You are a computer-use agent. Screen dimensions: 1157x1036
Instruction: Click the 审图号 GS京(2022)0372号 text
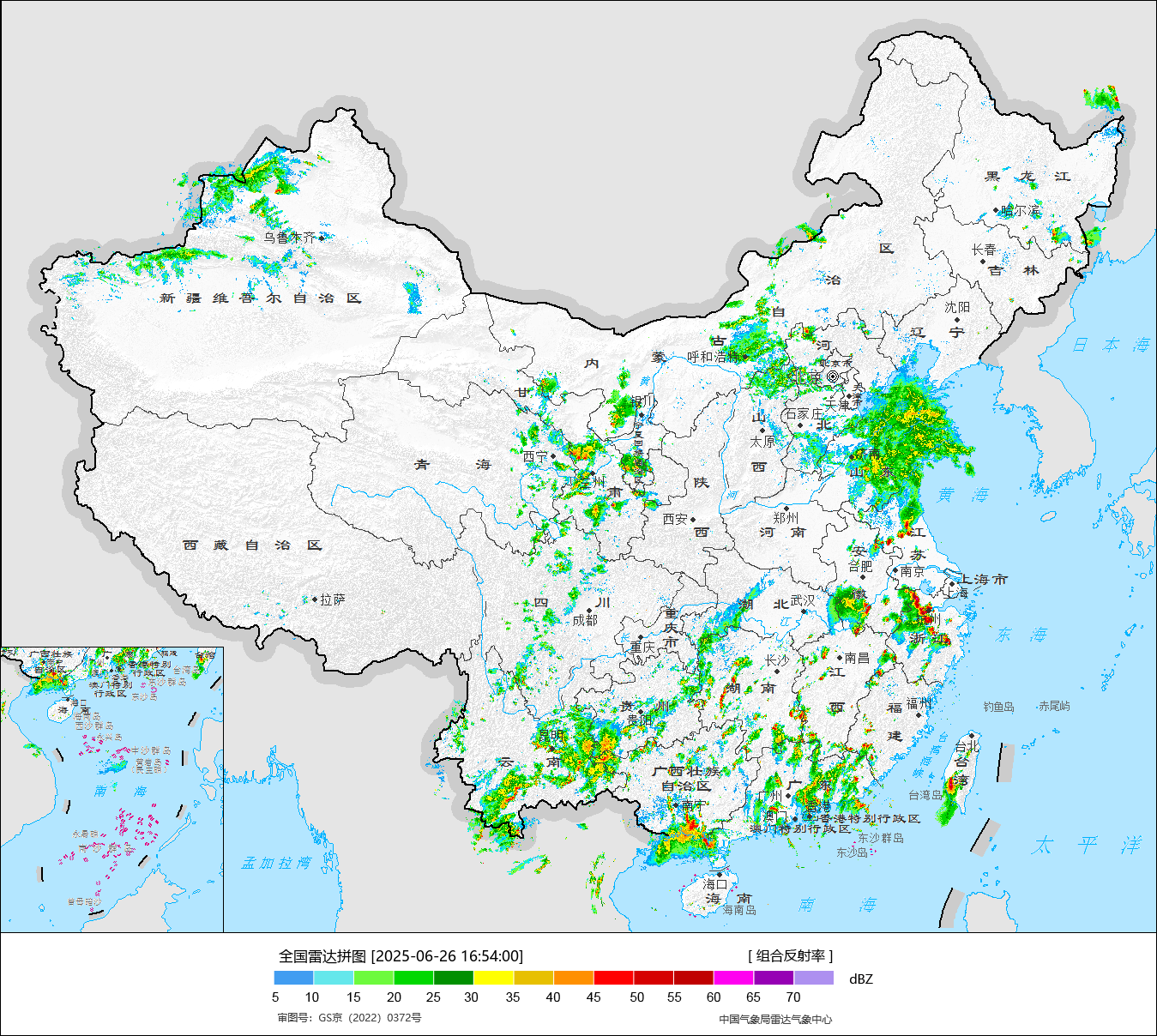[349, 1018]
